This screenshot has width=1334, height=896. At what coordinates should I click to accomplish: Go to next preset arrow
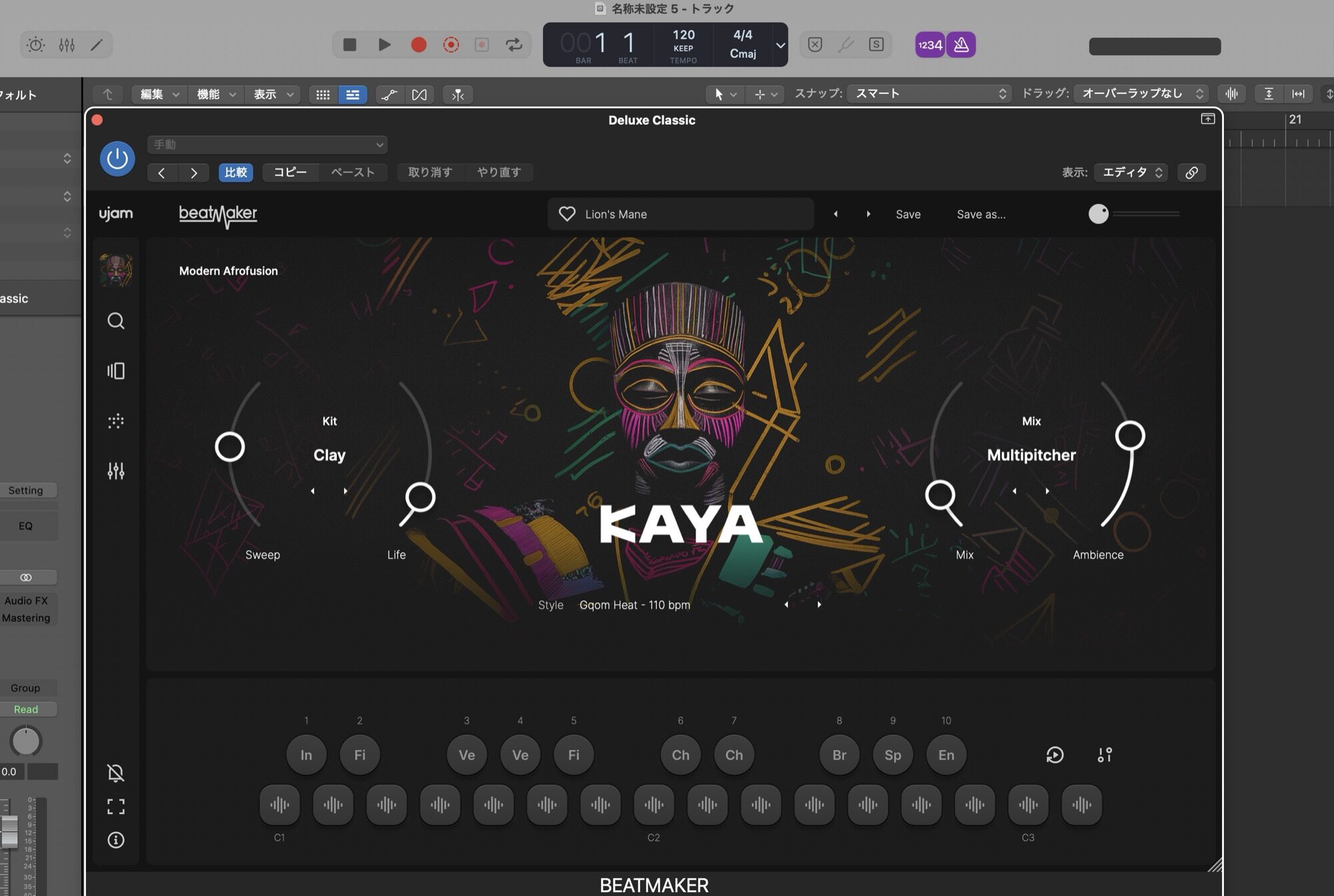pos(868,214)
